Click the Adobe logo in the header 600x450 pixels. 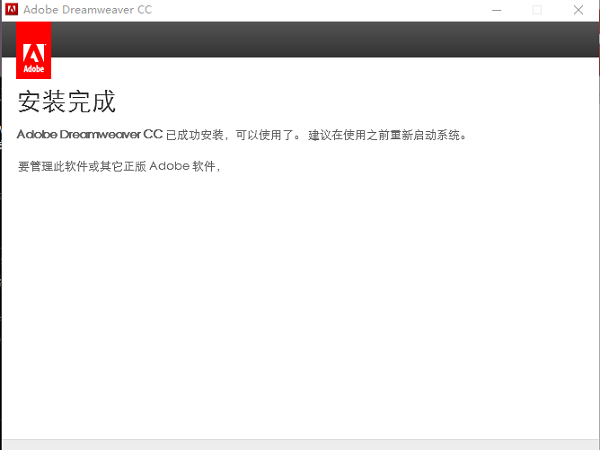34,51
